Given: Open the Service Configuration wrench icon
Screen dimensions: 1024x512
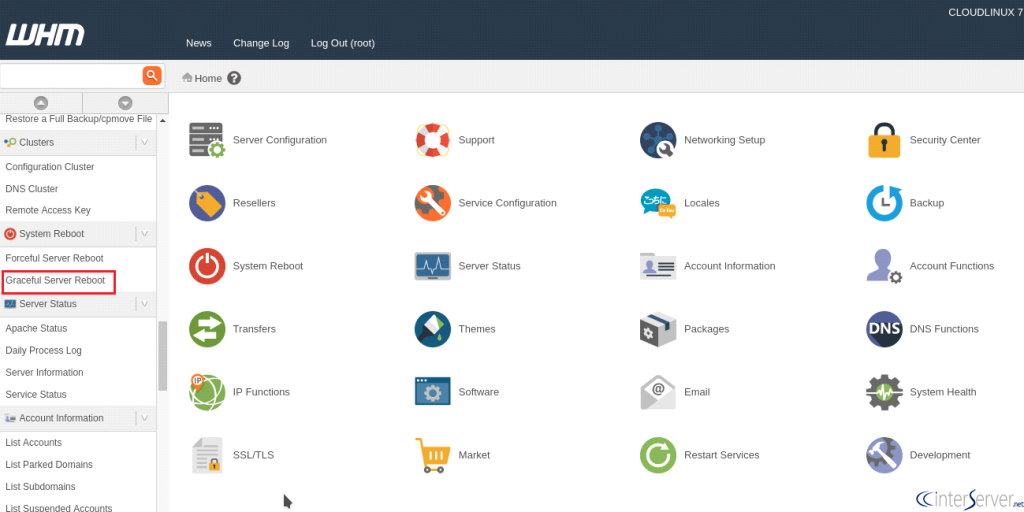Looking at the screenshot, I should 432,203.
